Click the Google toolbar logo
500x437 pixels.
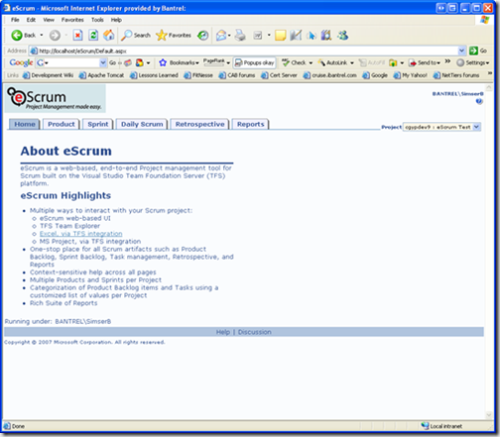point(21,62)
